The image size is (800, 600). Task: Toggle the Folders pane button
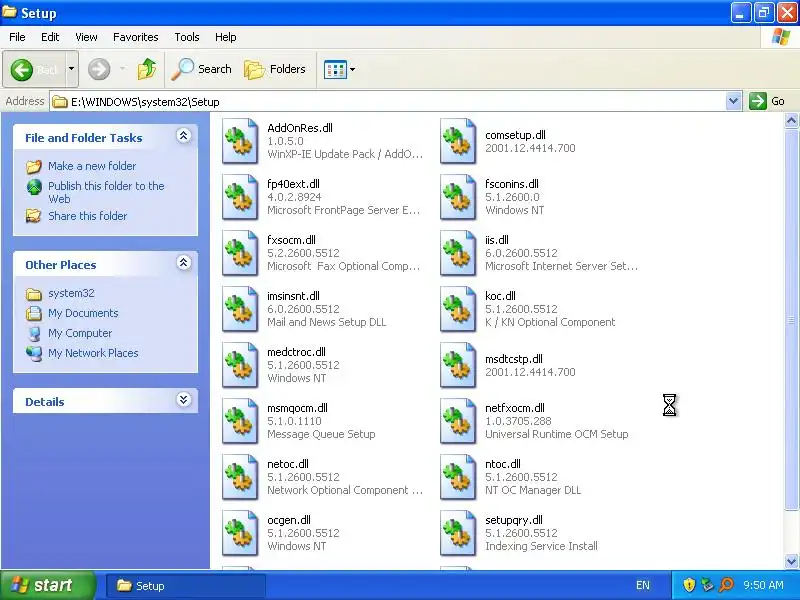point(275,69)
